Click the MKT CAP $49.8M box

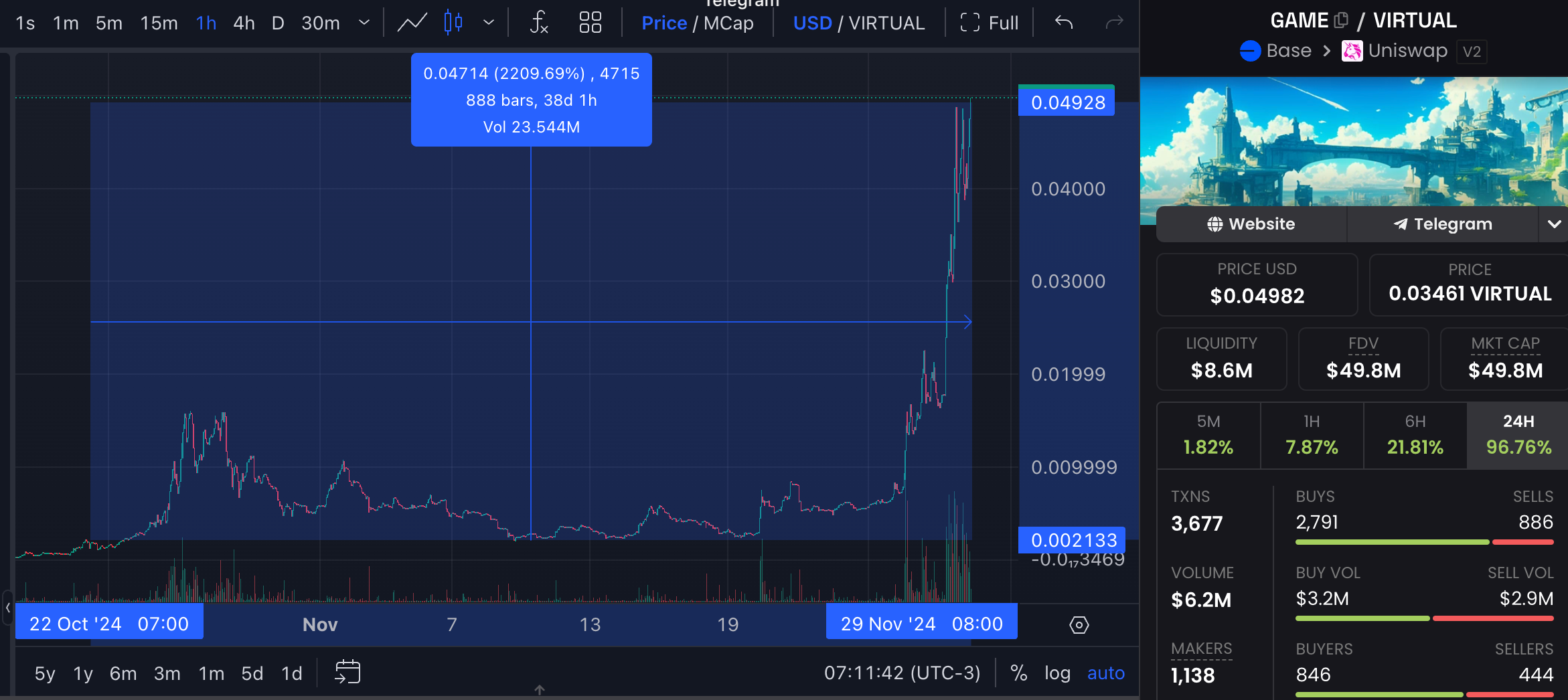click(x=1504, y=359)
